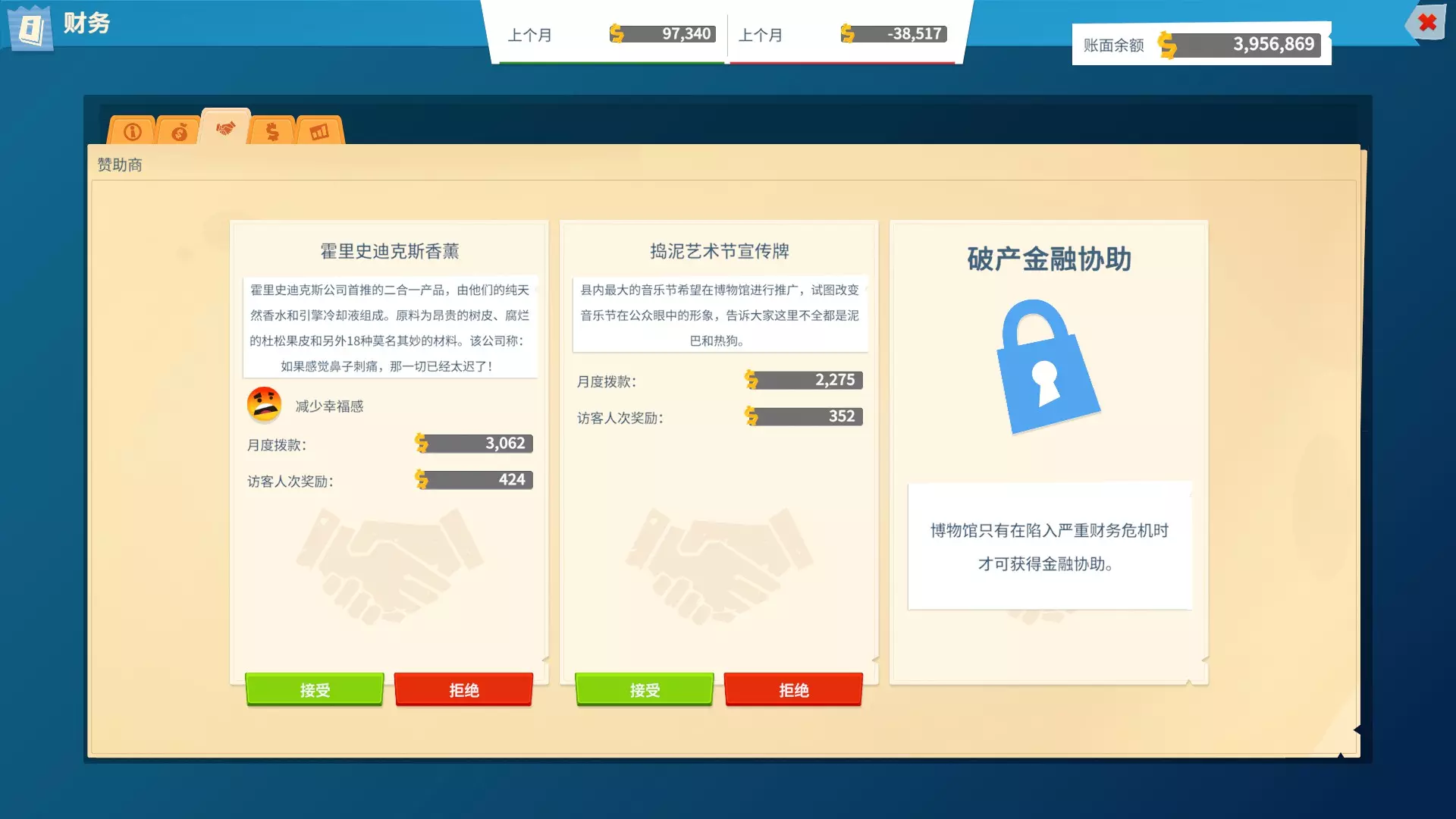Click the 2,275 monthly grant coin icon
The height and width of the screenshot is (819, 1456).
click(752, 379)
